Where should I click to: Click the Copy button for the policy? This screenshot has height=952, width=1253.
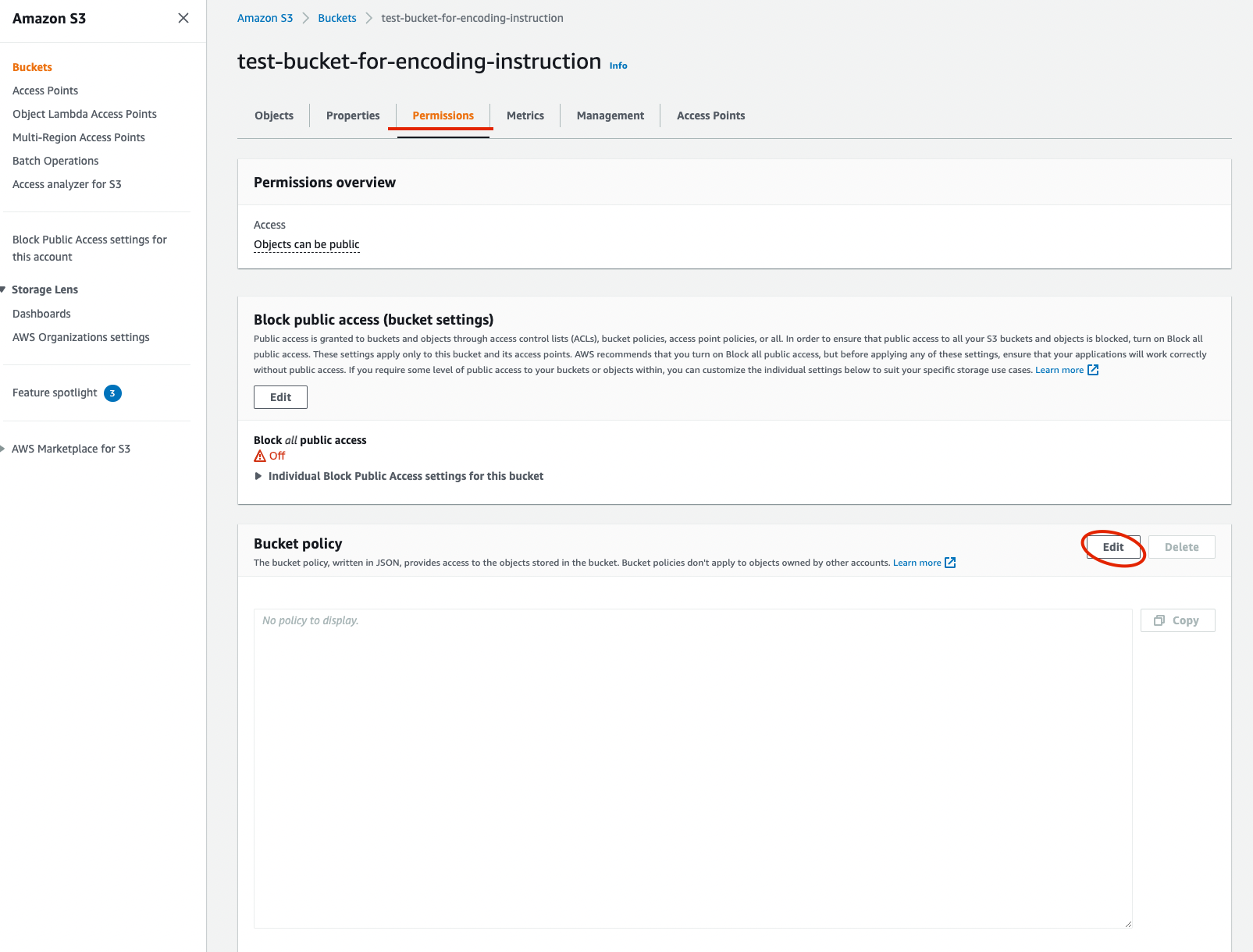click(x=1176, y=620)
